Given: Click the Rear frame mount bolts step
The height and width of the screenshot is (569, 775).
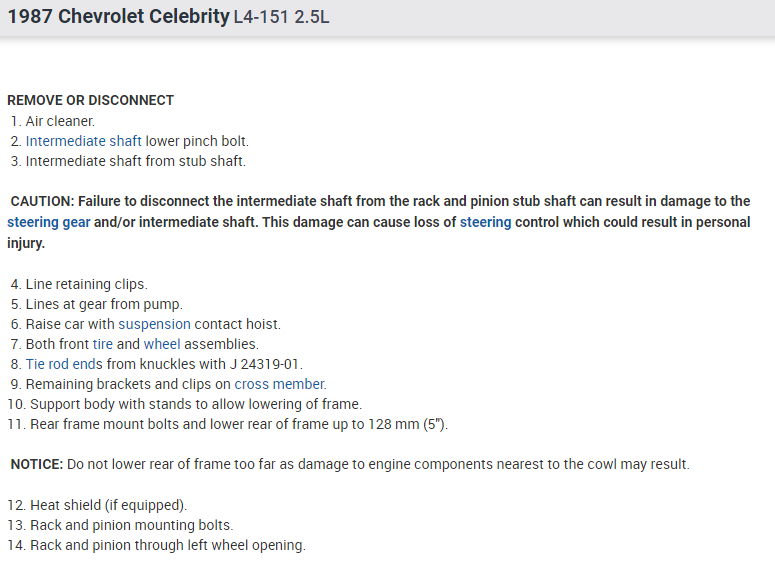Looking at the screenshot, I should pyautogui.click(x=238, y=424).
